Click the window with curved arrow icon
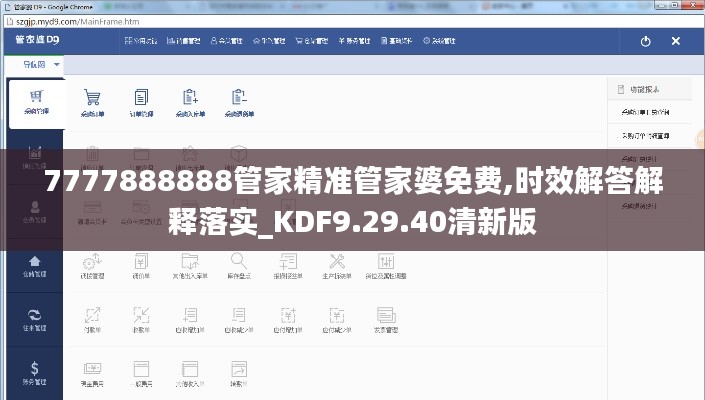The height and width of the screenshot is (400, 705). 238,369
